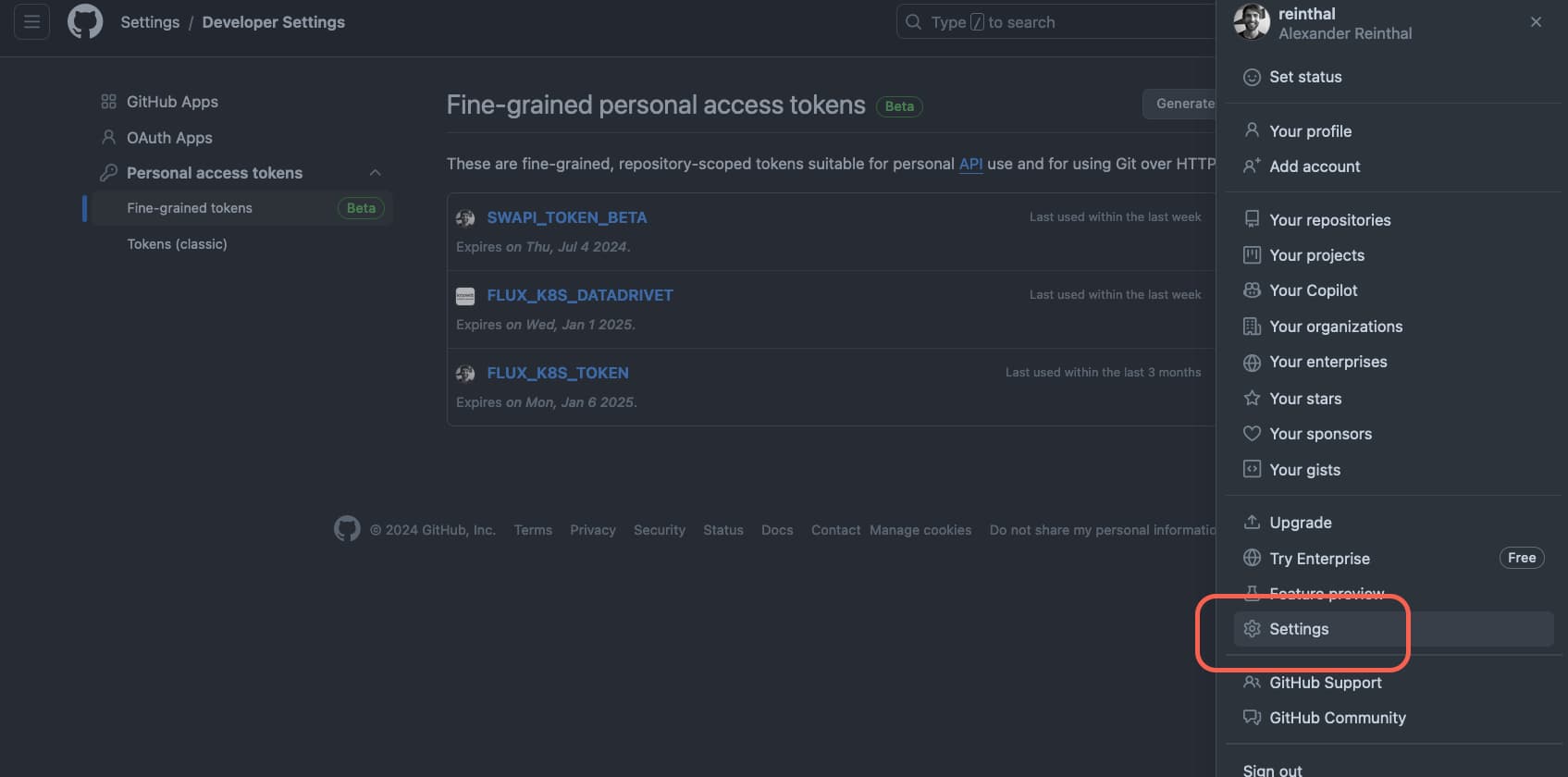Focus the Type / to search field
The width and height of the screenshot is (1568, 777).
[x=1056, y=22]
